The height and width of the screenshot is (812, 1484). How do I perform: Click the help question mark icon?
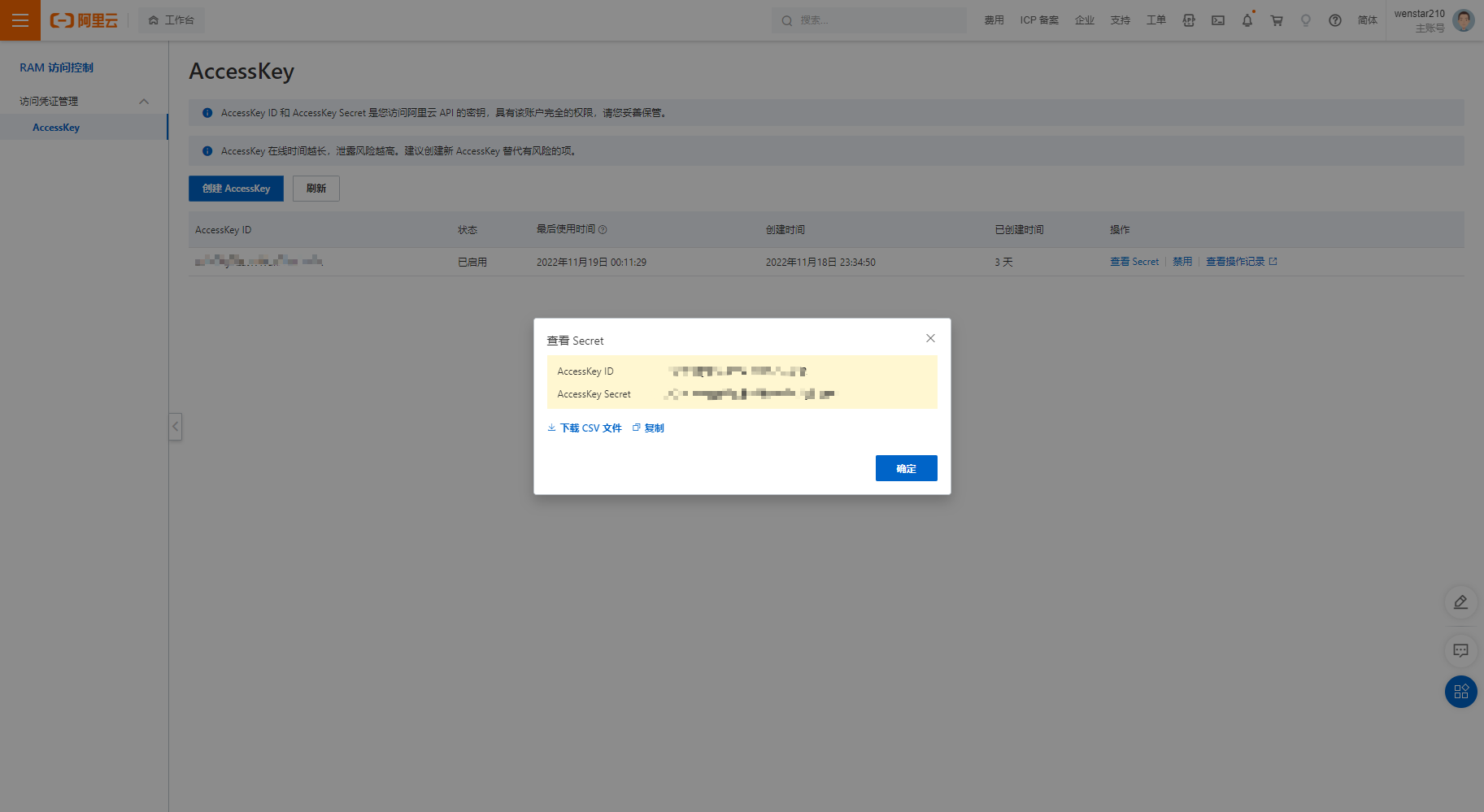click(x=1334, y=20)
